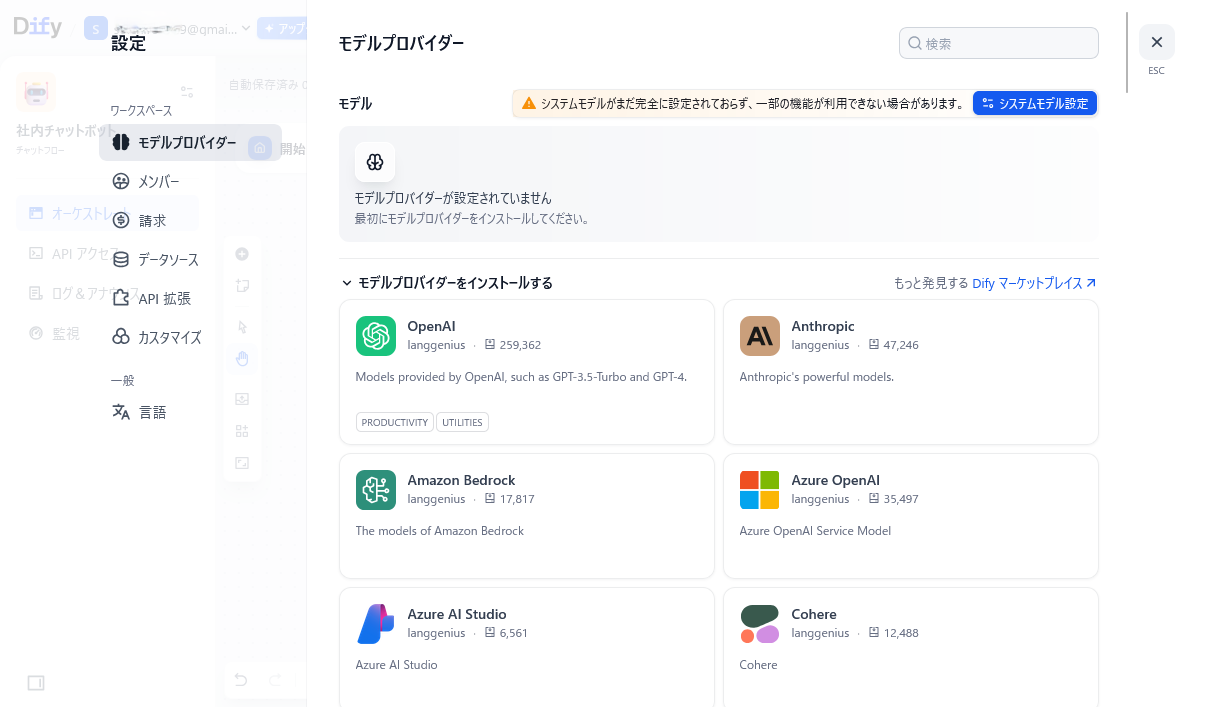Click the dollar coin icon beside 請求
The height and width of the screenshot is (707, 1213).
[121, 221]
